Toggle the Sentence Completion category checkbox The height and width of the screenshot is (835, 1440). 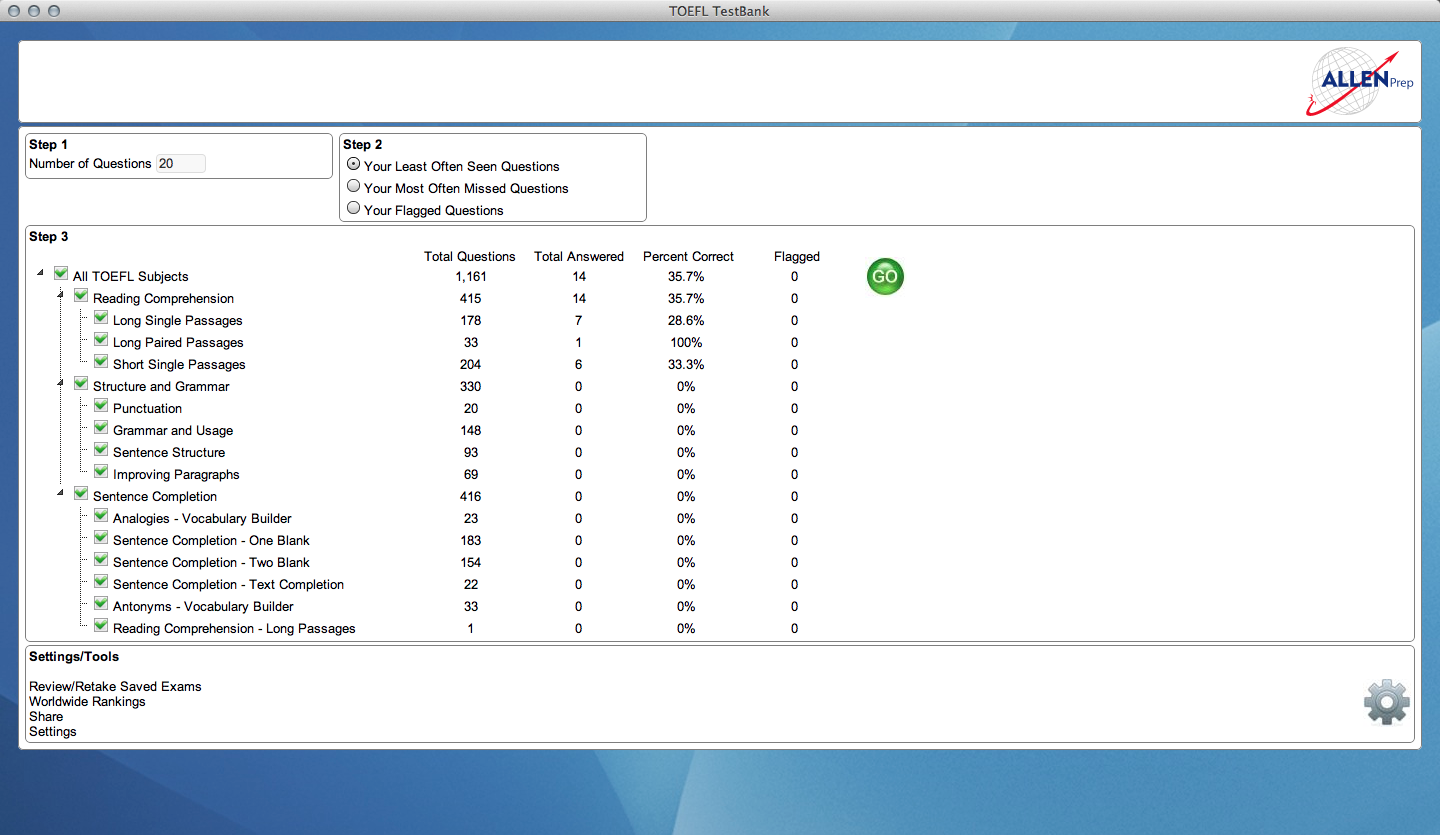point(81,494)
